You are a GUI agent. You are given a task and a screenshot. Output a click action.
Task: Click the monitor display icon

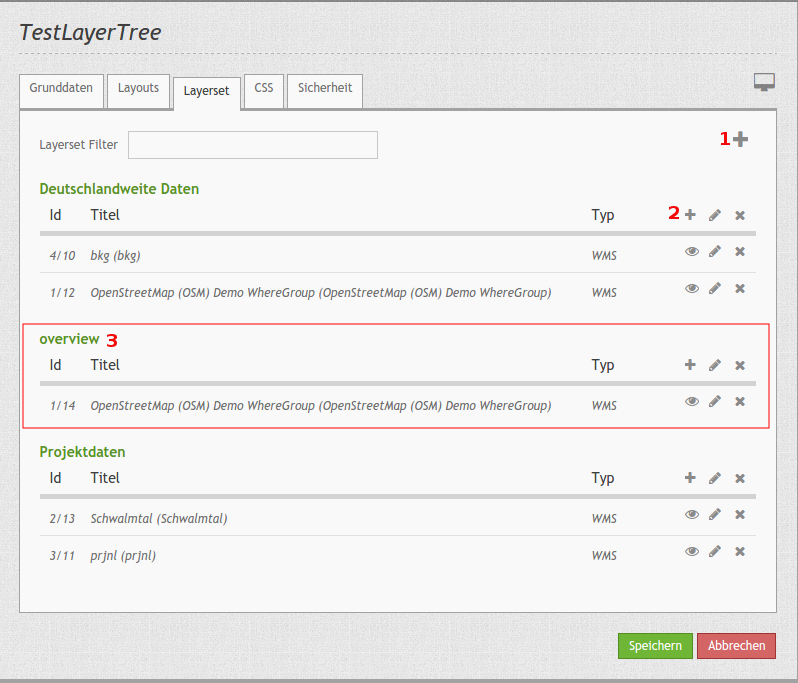pyautogui.click(x=765, y=82)
